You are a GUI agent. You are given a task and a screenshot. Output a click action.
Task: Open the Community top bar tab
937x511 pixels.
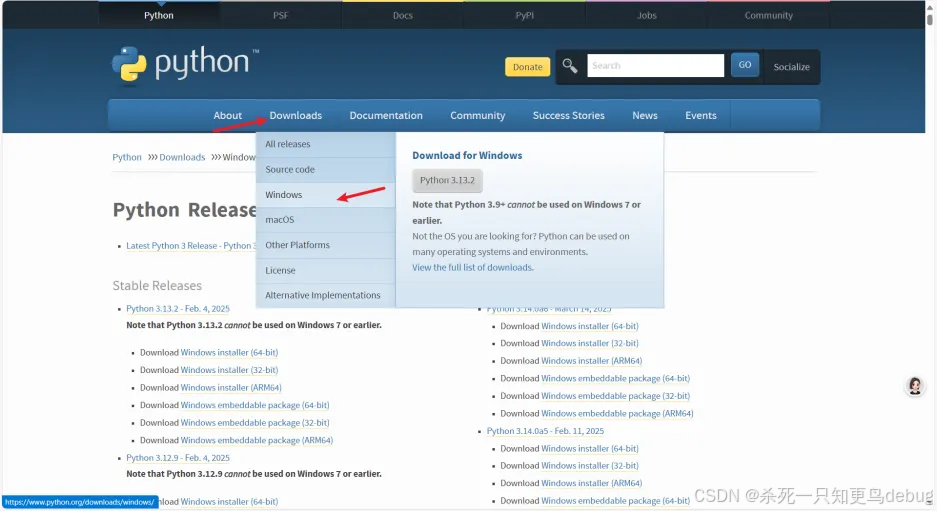[x=768, y=15]
